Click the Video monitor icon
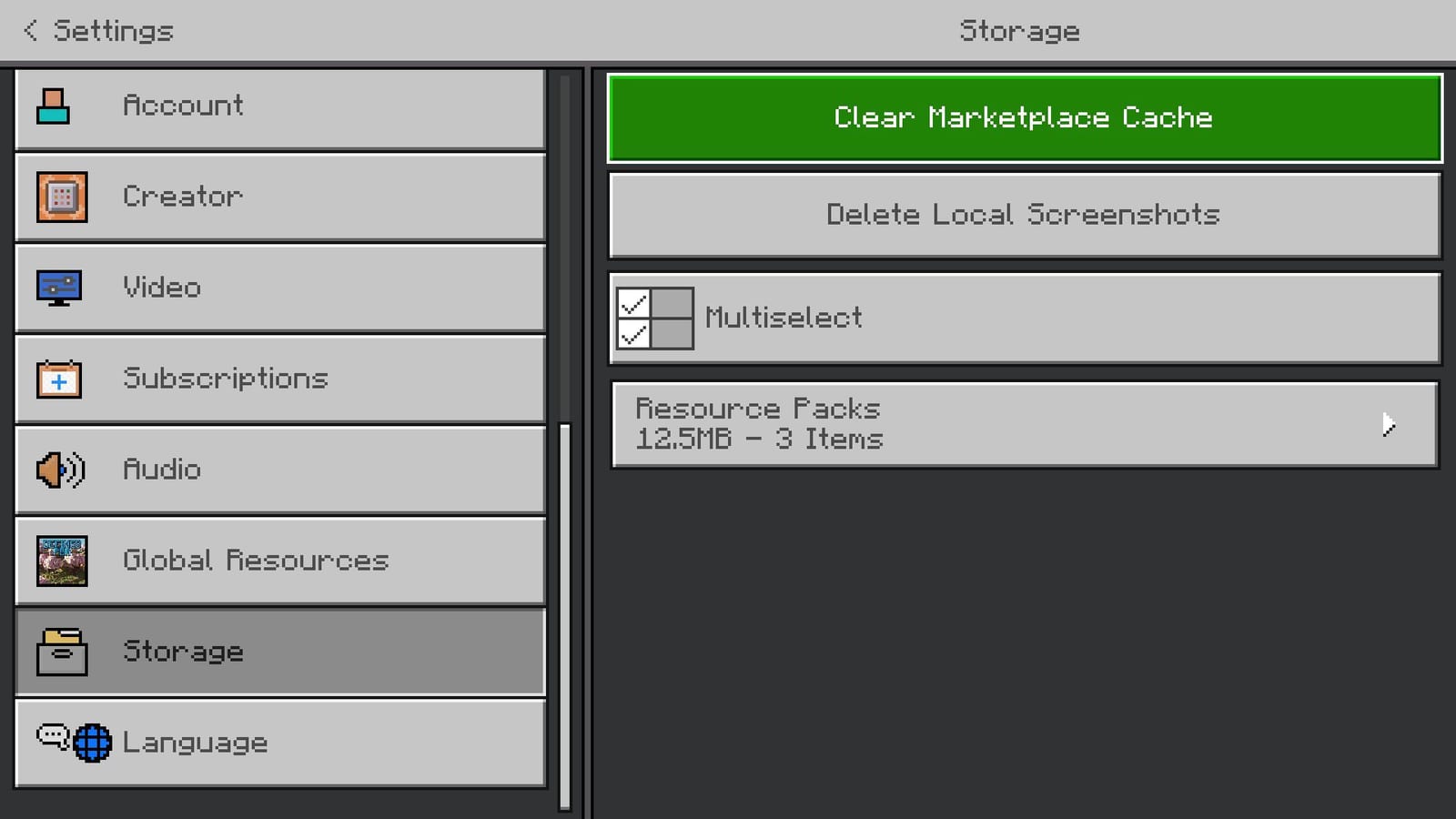 [x=57, y=288]
